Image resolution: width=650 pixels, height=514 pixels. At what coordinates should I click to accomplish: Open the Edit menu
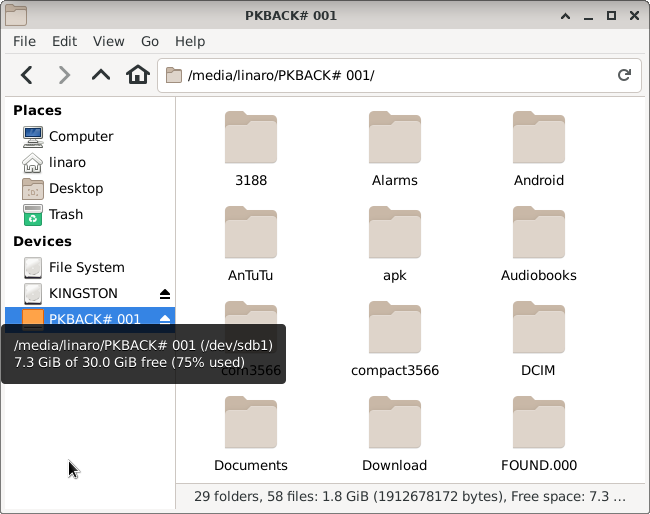pos(64,41)
